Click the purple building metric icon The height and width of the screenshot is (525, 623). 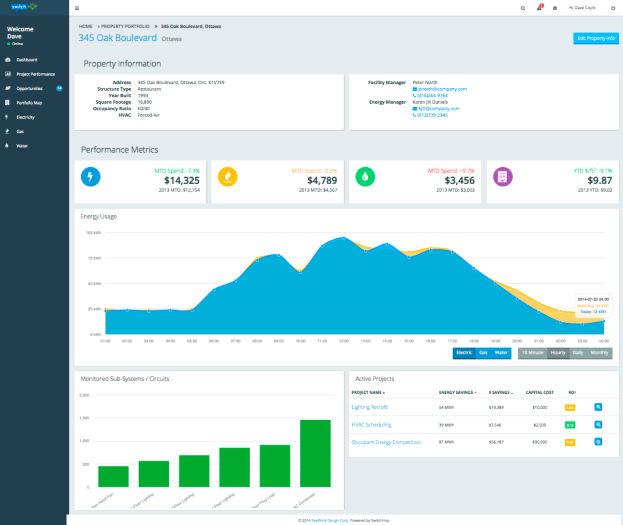coord(503,177)
